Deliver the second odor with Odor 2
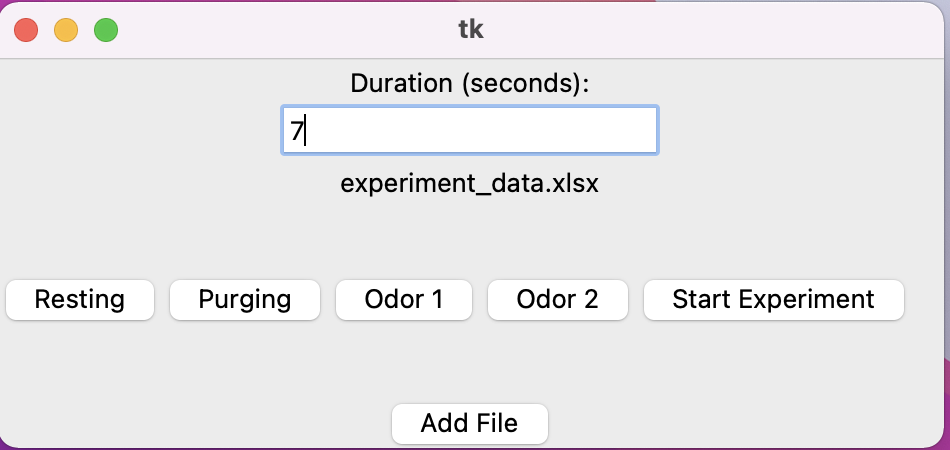The width and height of the screenshot is (950, 450). [x=557, y=299]
